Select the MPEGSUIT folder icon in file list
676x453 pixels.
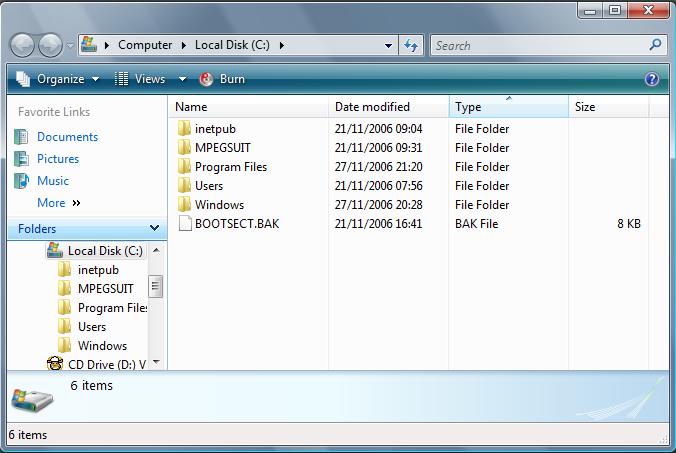coord(184,147)
